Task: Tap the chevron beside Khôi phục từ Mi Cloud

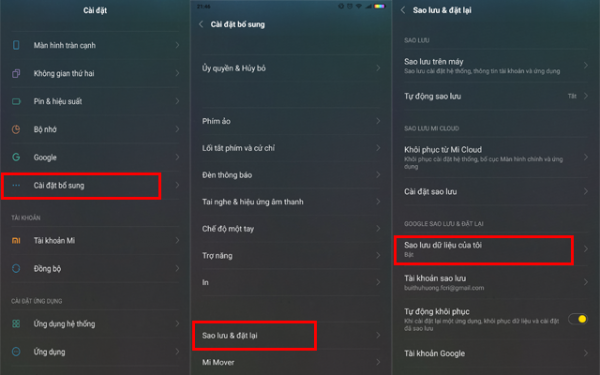Action: (x=585, y=157)
